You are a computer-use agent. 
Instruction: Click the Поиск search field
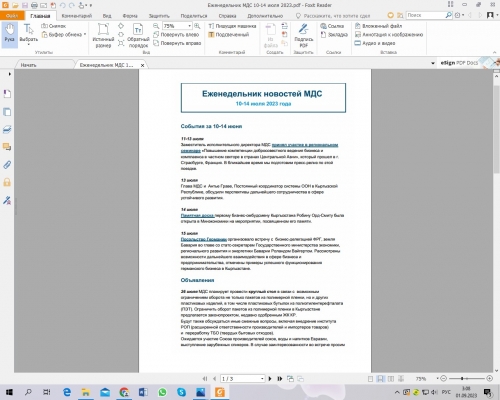426,15
